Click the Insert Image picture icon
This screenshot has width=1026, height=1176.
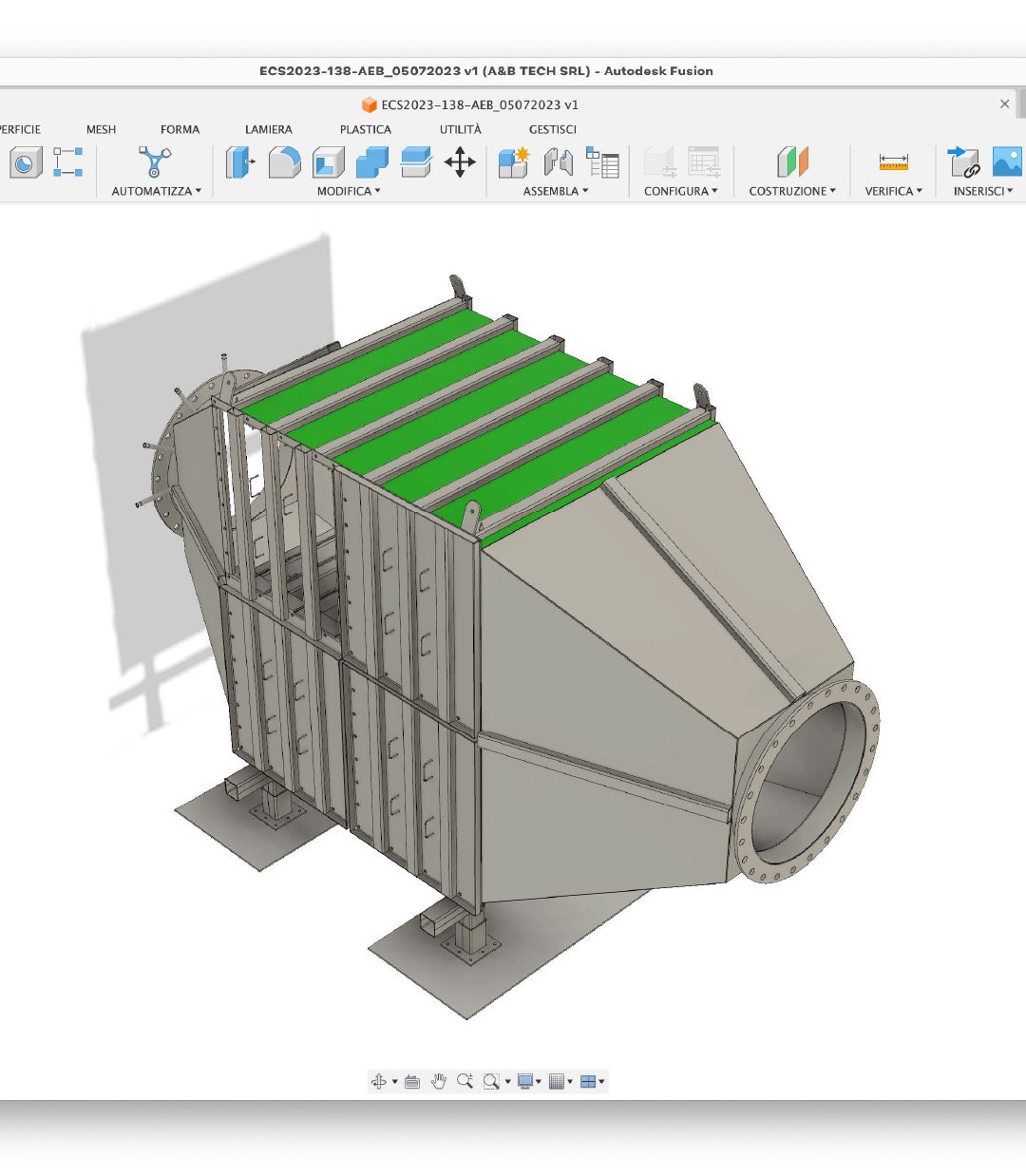point(1008,162)
